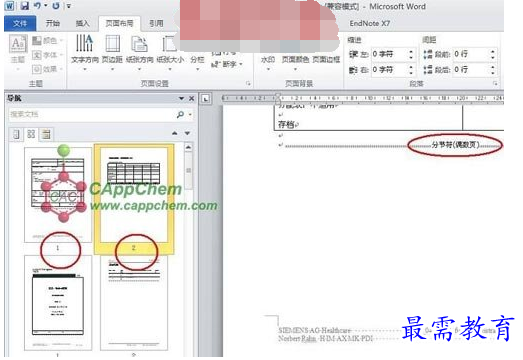523x360 pixels.
Task: Click spacing after spinner arrows
Action: [493, 69]
